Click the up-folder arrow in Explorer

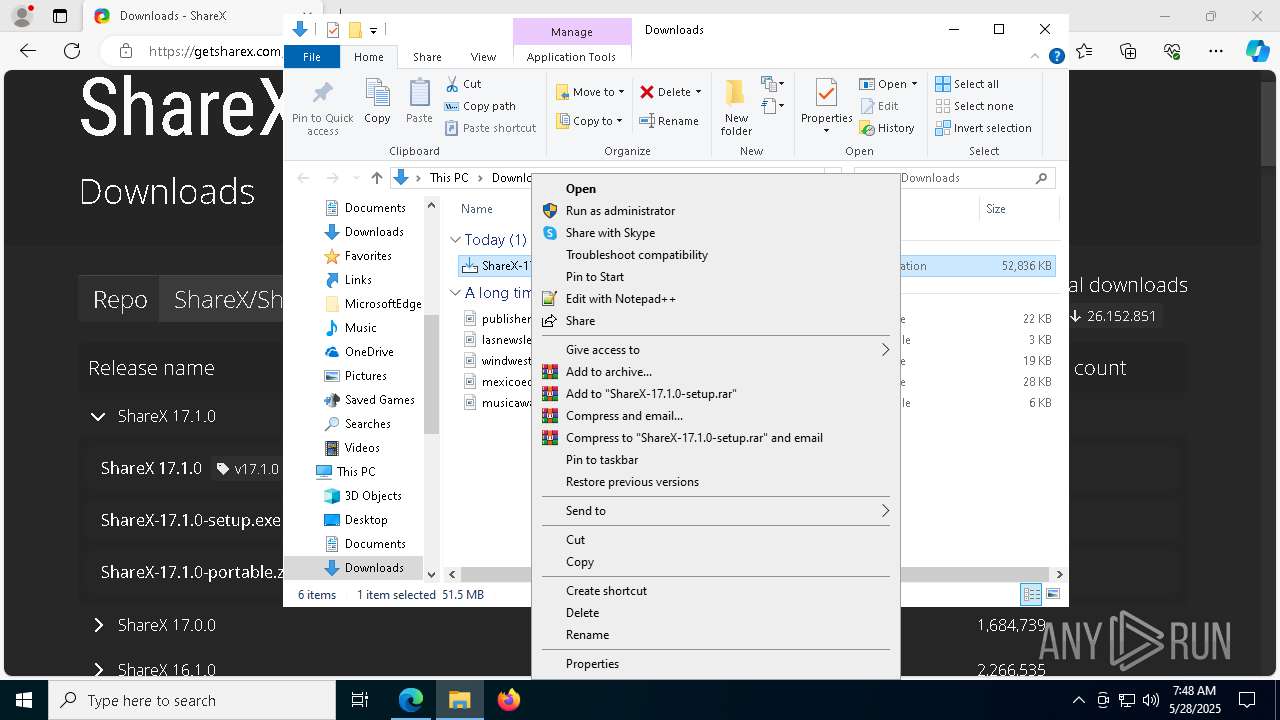[x=376, y=178]
